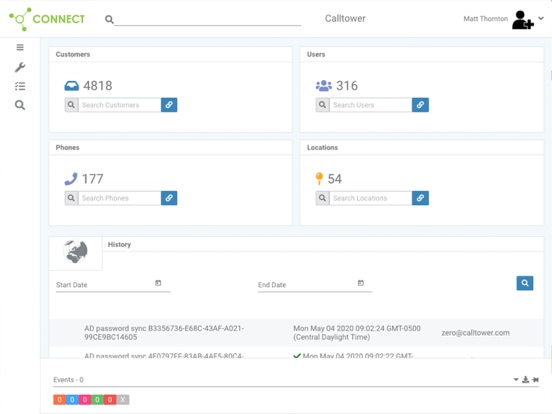Expand the user account dropdown chevron

point(541,18)
